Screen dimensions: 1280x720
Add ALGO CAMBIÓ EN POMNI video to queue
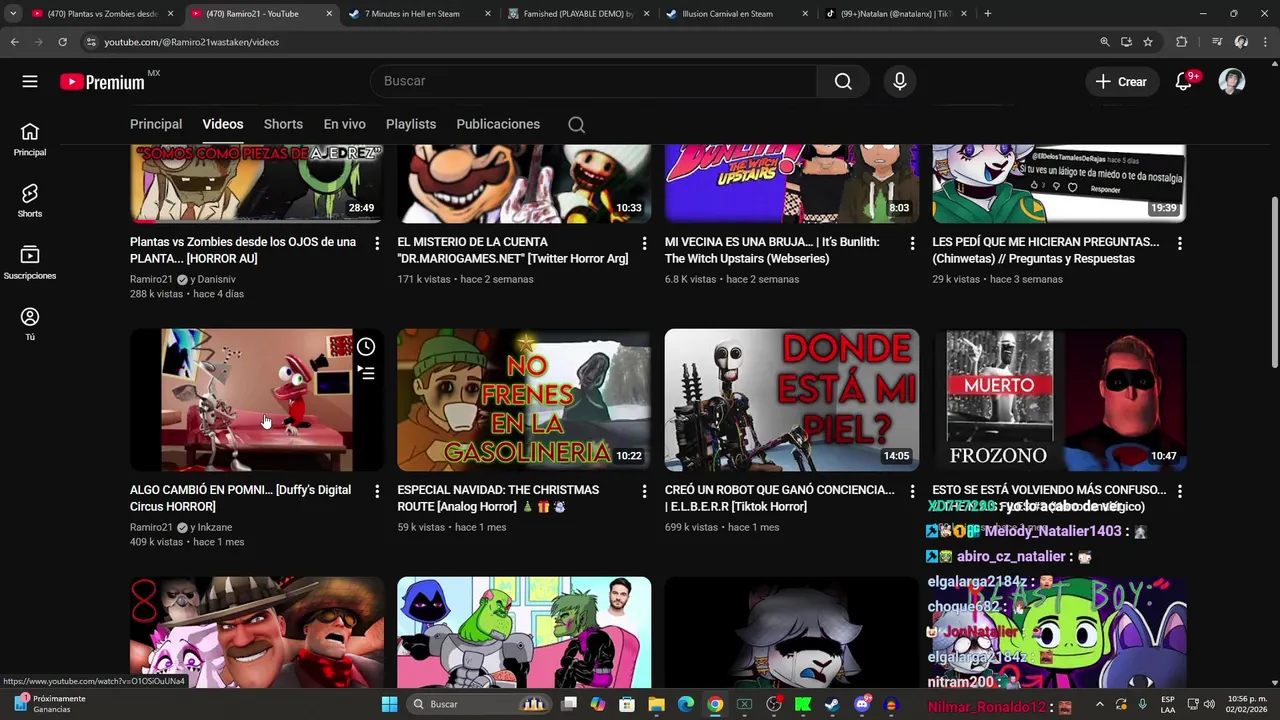366,373
